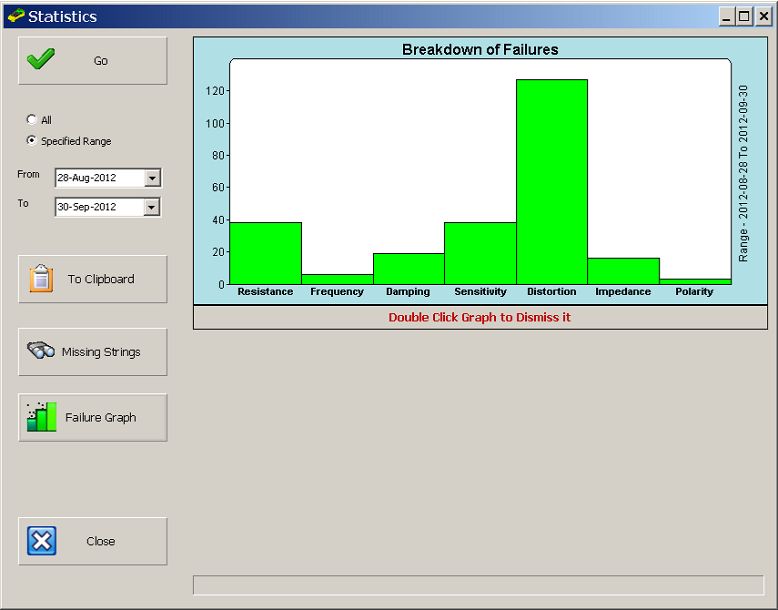Close window with title bar X
This screenshot has height=610, width=778.
pyautogui.click(x=764, y=16)
